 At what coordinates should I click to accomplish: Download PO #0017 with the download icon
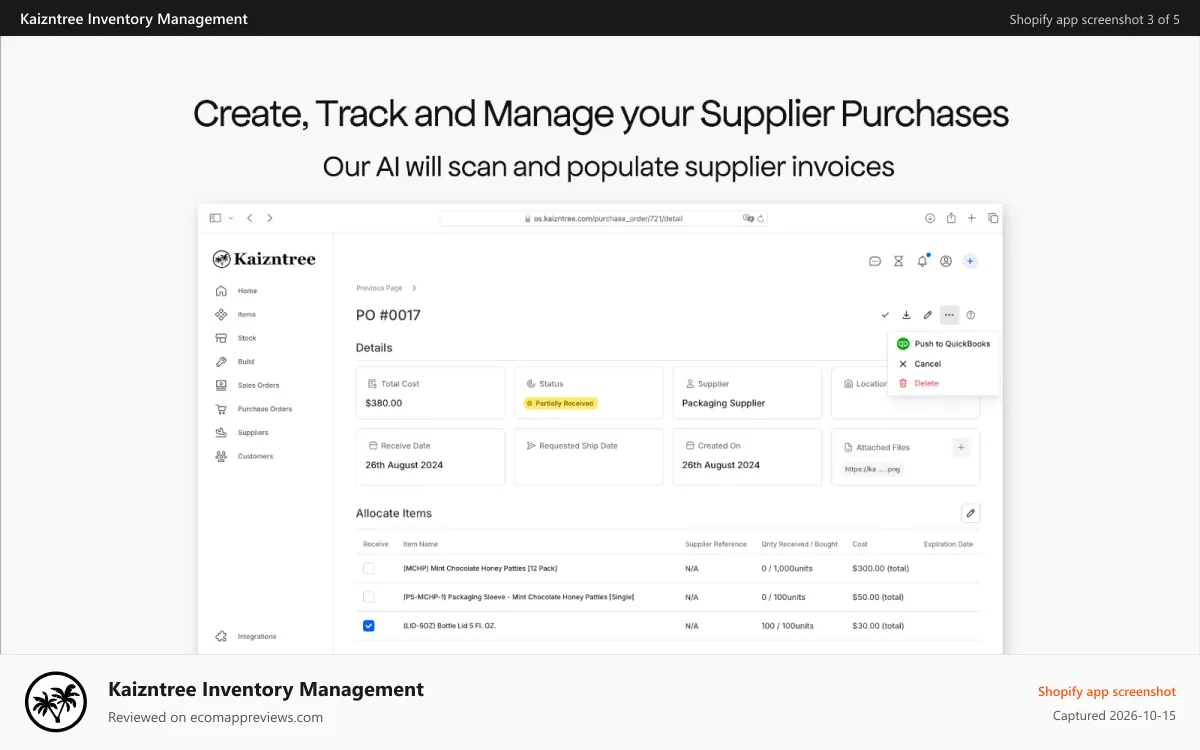click(x=906, y=315)
